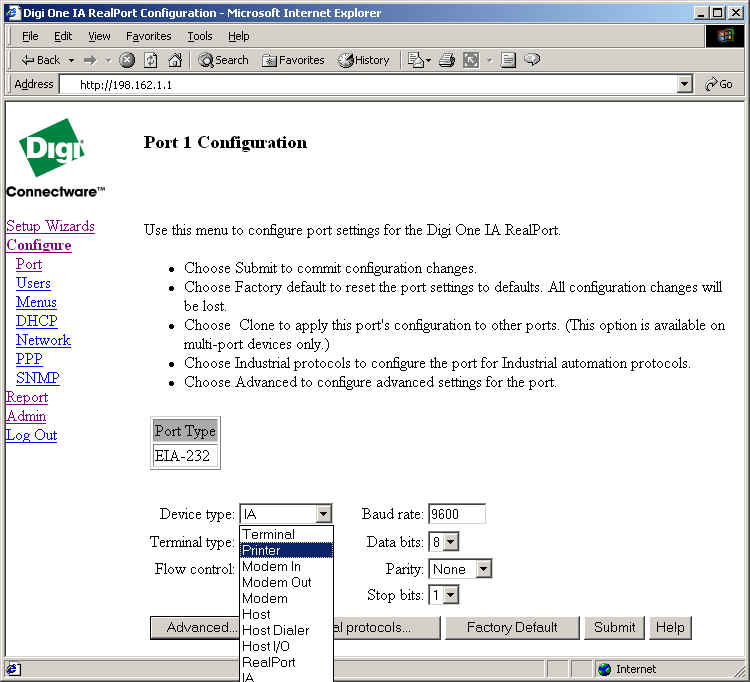Open the Tools menu
Screen dimensions: 750x682
(200, 36)
